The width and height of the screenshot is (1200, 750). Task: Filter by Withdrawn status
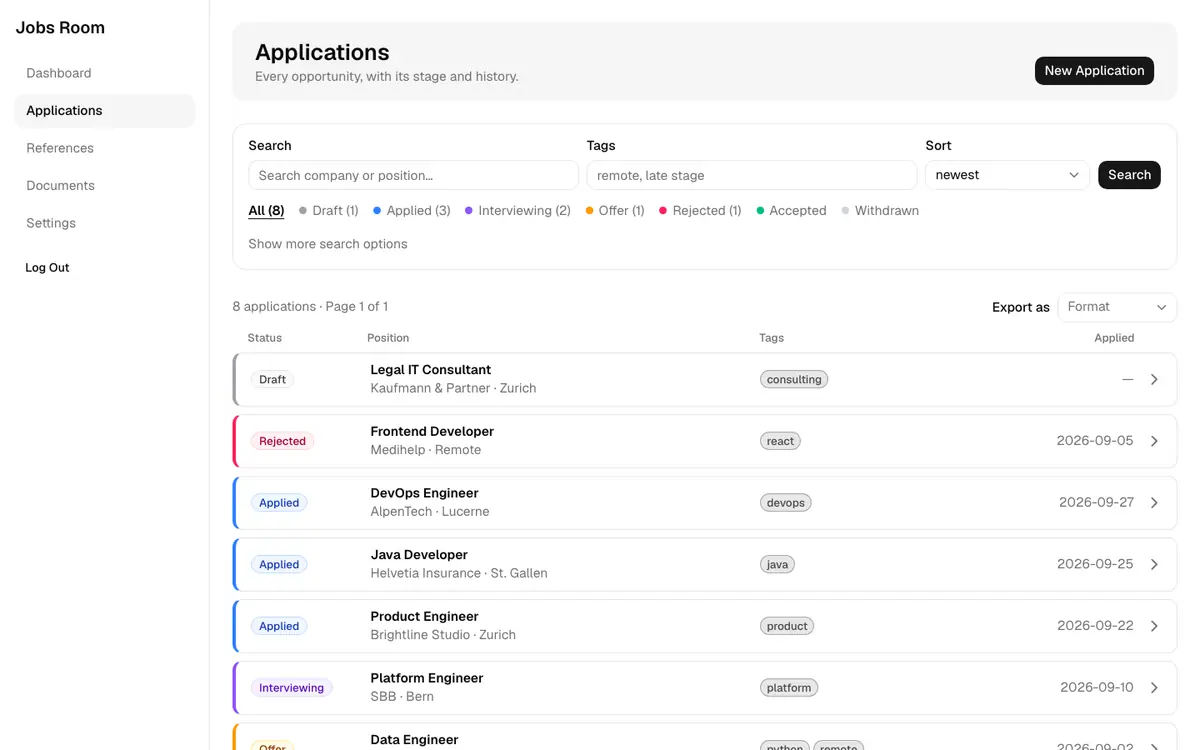(x=880, y=211)
